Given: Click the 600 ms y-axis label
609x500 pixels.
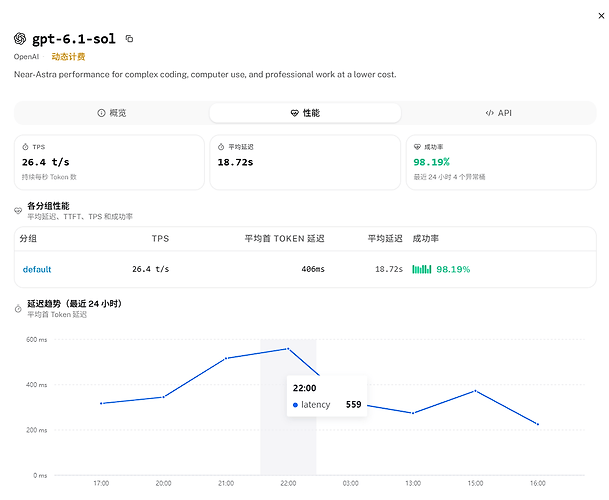Looking at the screenshot, I should point(37,340).
